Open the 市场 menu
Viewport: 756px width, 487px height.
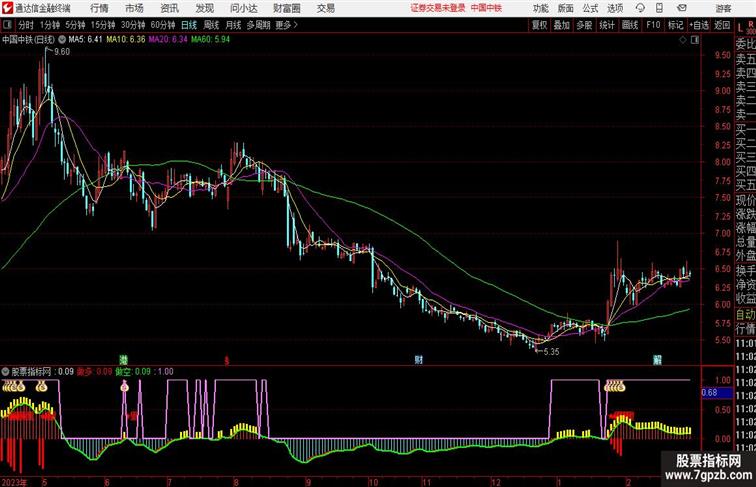coord(134,8)
